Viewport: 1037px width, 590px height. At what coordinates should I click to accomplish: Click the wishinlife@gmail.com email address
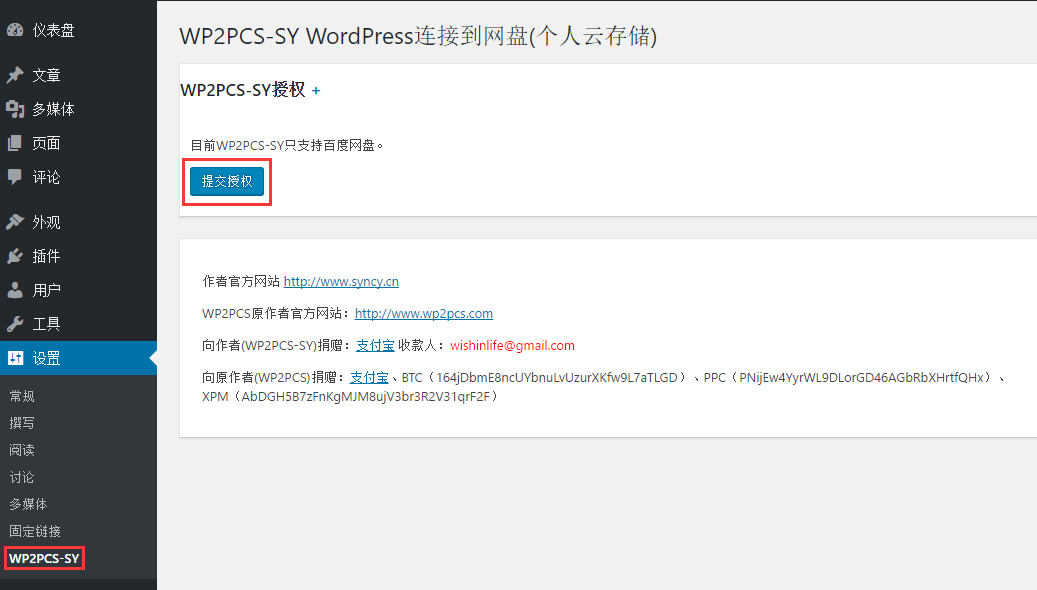click(x=513, y=345)
